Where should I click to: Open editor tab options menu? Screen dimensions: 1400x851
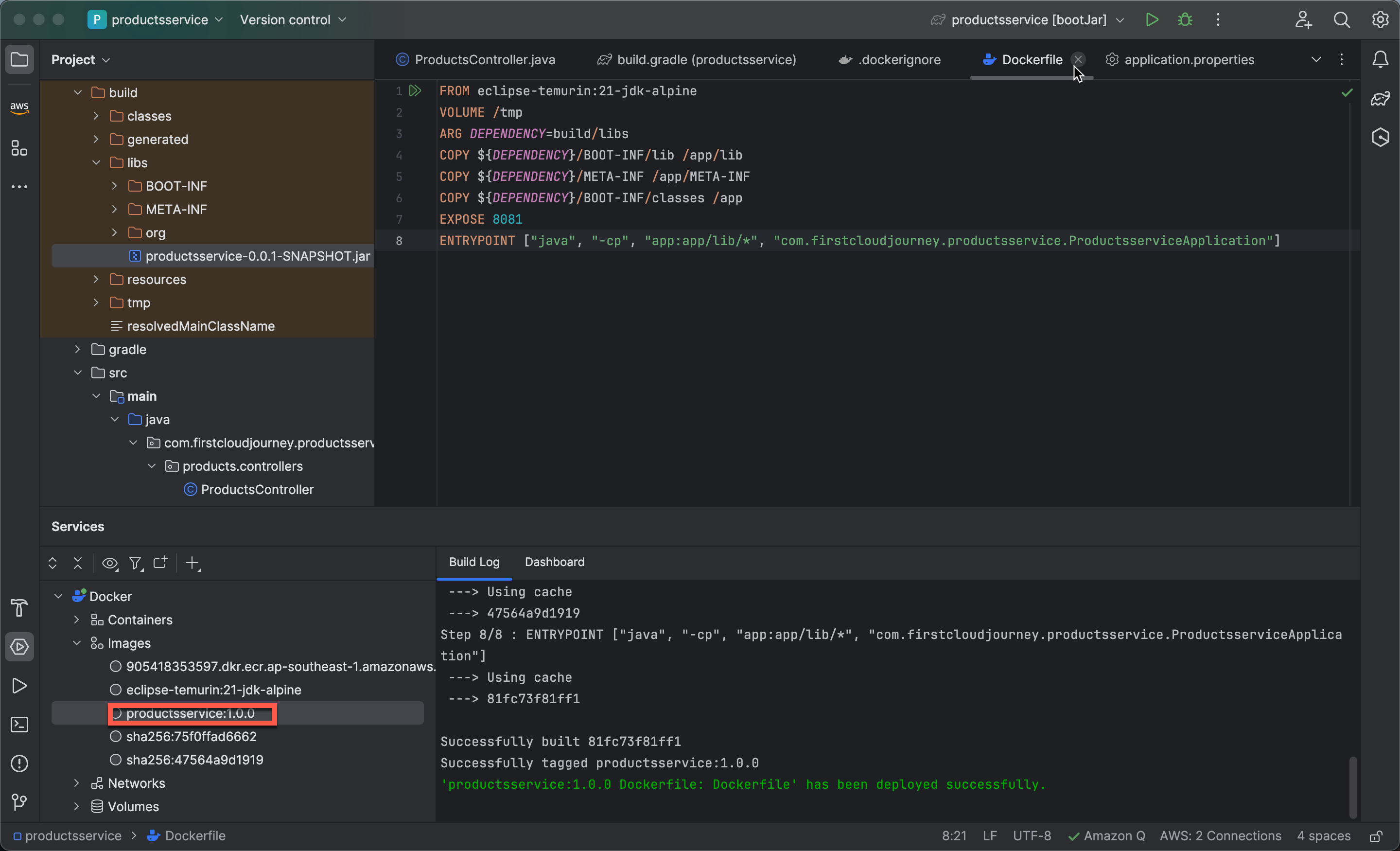(x=1342, y=59)
